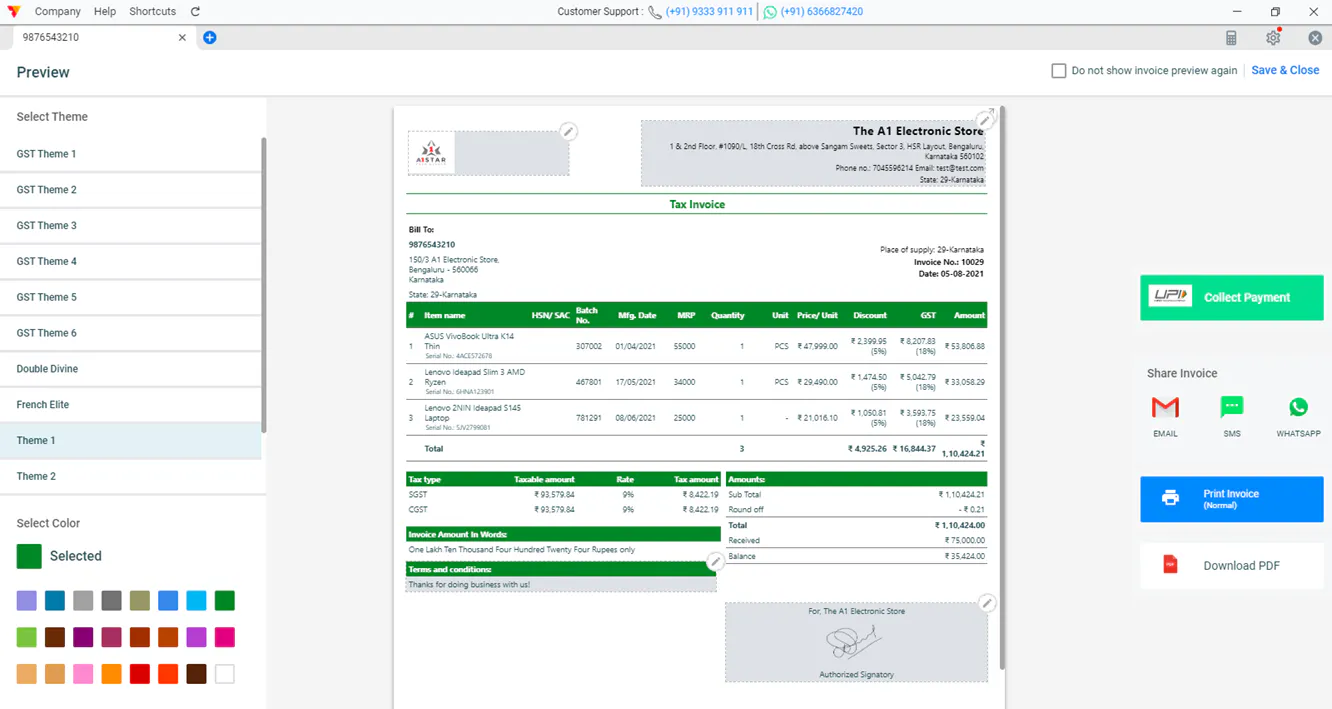The height and width of the screenshot is (709, 1332).
Task: Click the ASUS VivoBook Ultra K14 item row
Action: [697, 346]
